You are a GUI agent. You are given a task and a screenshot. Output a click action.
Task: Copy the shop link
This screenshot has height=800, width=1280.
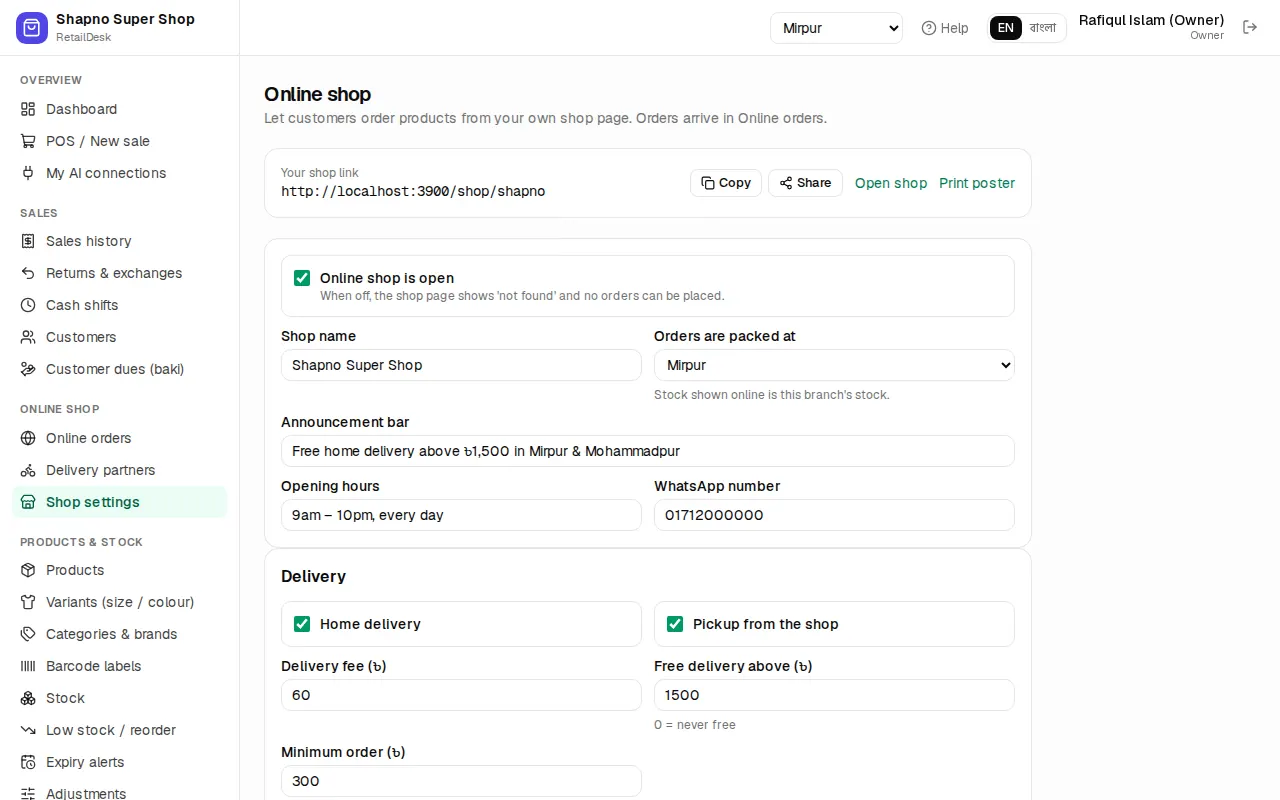726,183
